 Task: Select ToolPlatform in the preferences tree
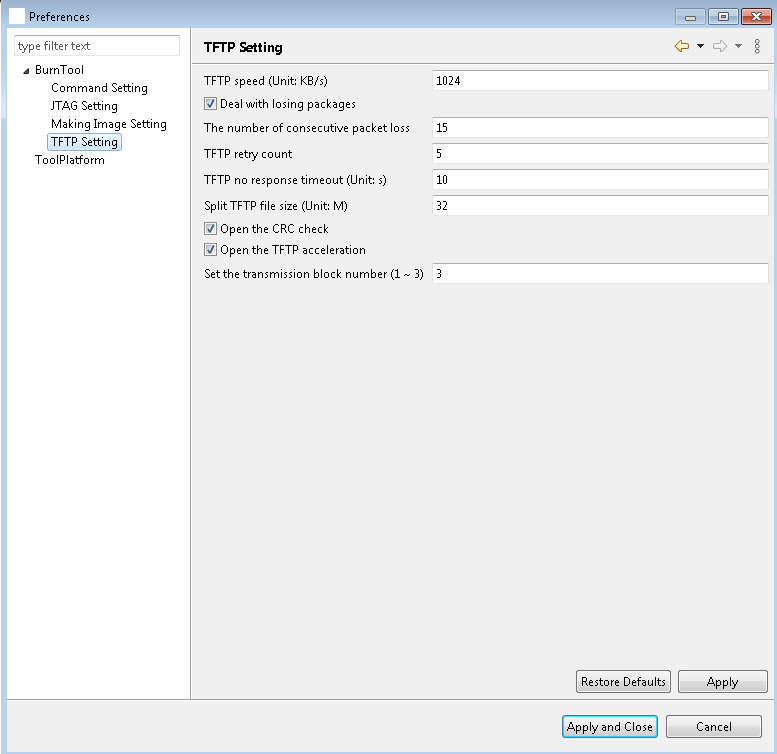pyautogui.click(x=69, y=160)
